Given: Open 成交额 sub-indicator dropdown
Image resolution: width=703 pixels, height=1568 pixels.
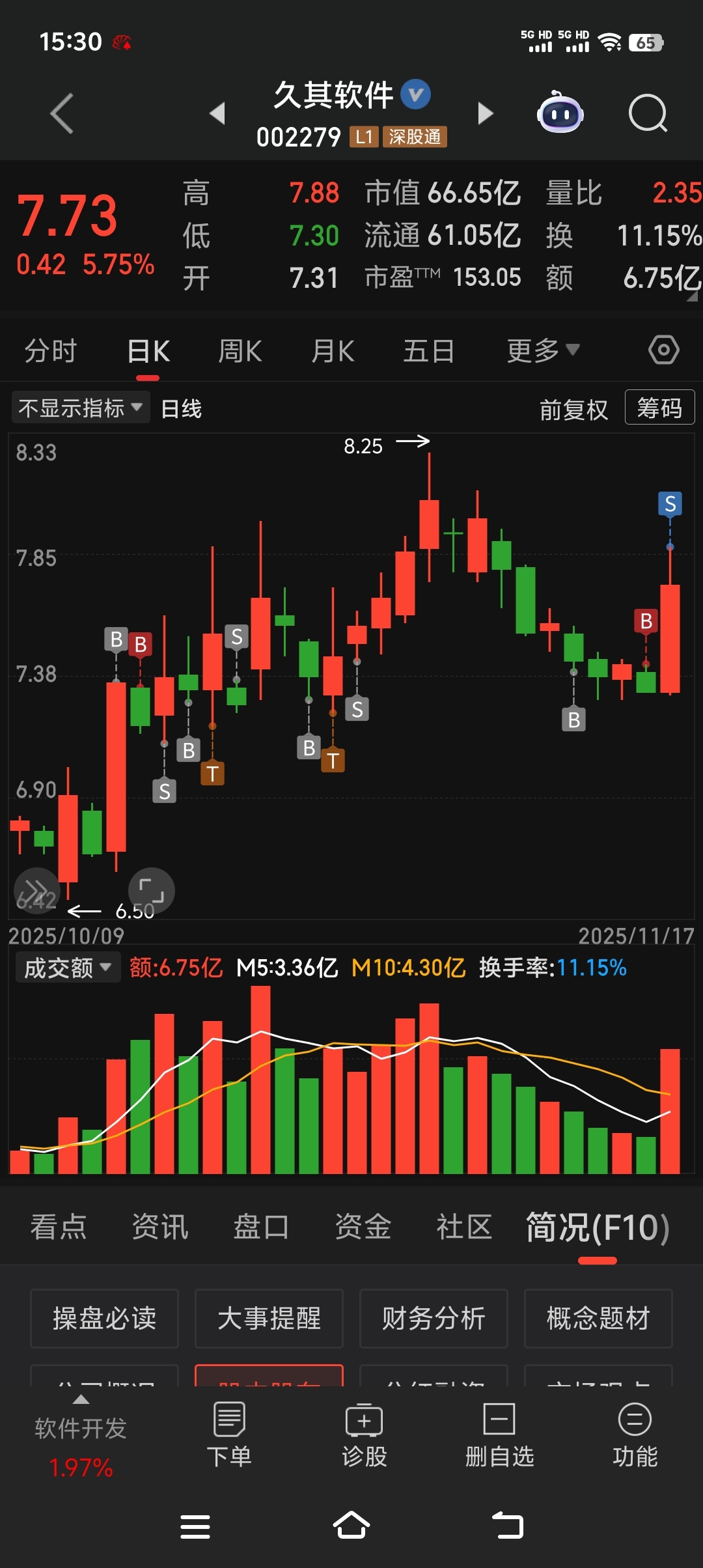Looking at the screenshot, I should pos(68,968).
